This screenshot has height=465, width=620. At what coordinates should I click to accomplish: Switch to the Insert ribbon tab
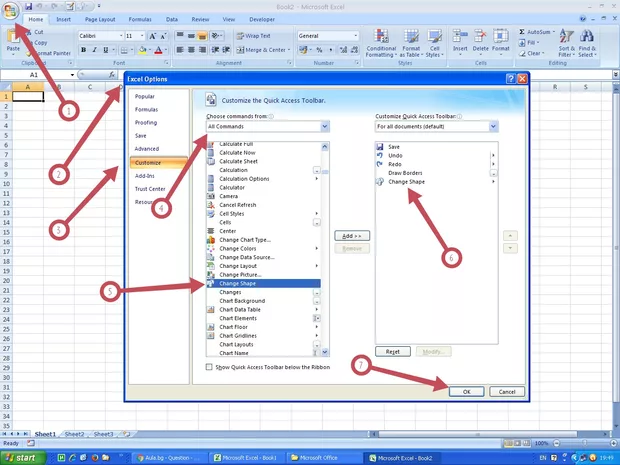tap(63, 19)
